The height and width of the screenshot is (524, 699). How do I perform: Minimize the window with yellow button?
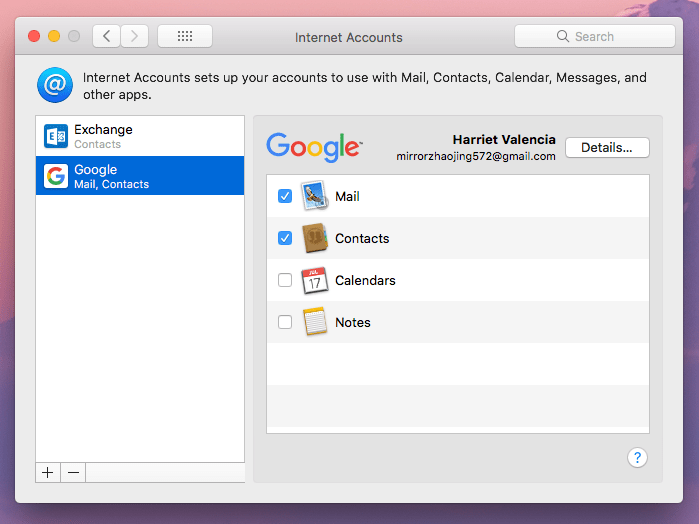click(54, 36)
